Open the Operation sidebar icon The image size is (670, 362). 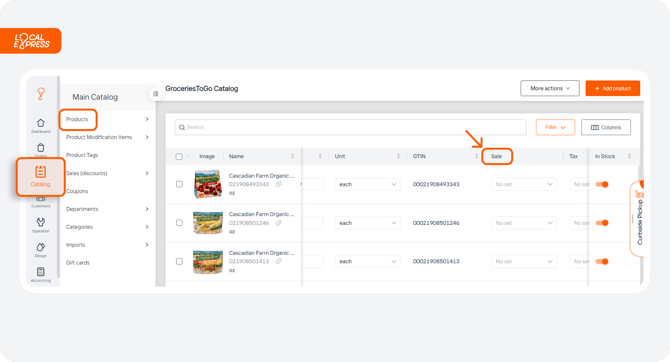(x=41, y=225)
